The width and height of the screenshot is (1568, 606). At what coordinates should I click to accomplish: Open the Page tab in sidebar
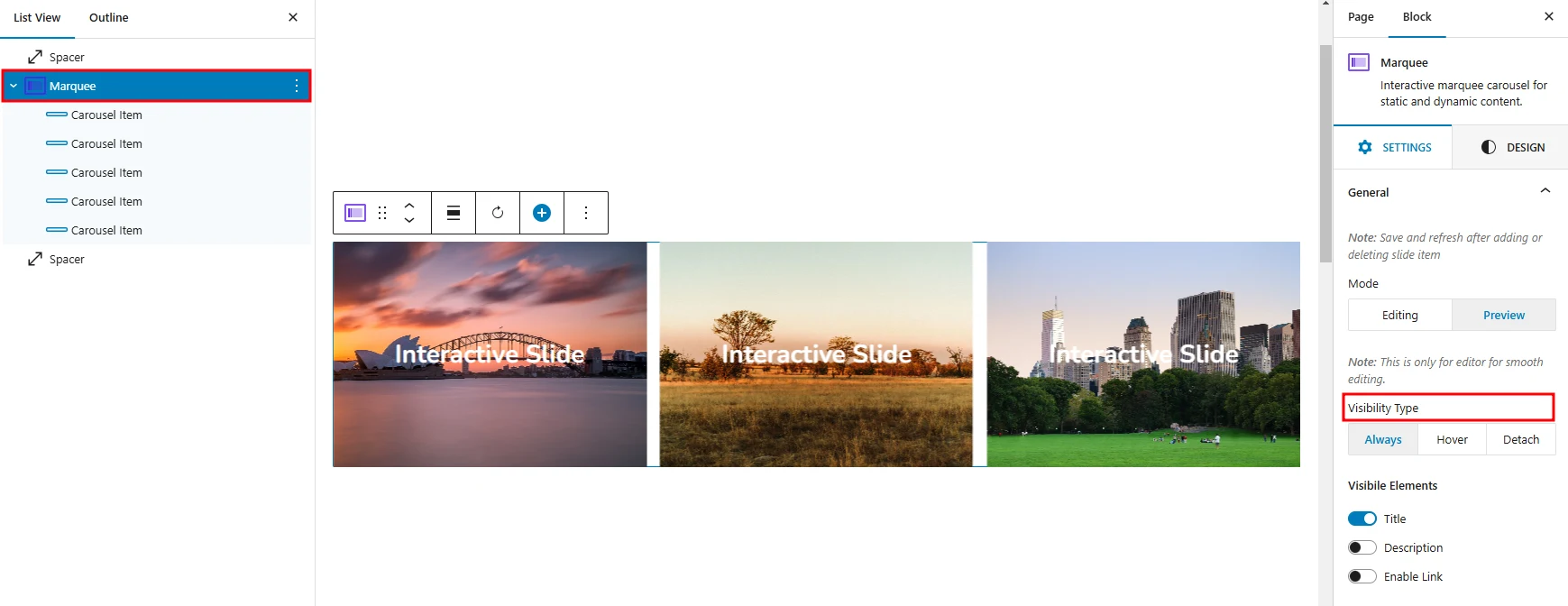click(1361, 17)
